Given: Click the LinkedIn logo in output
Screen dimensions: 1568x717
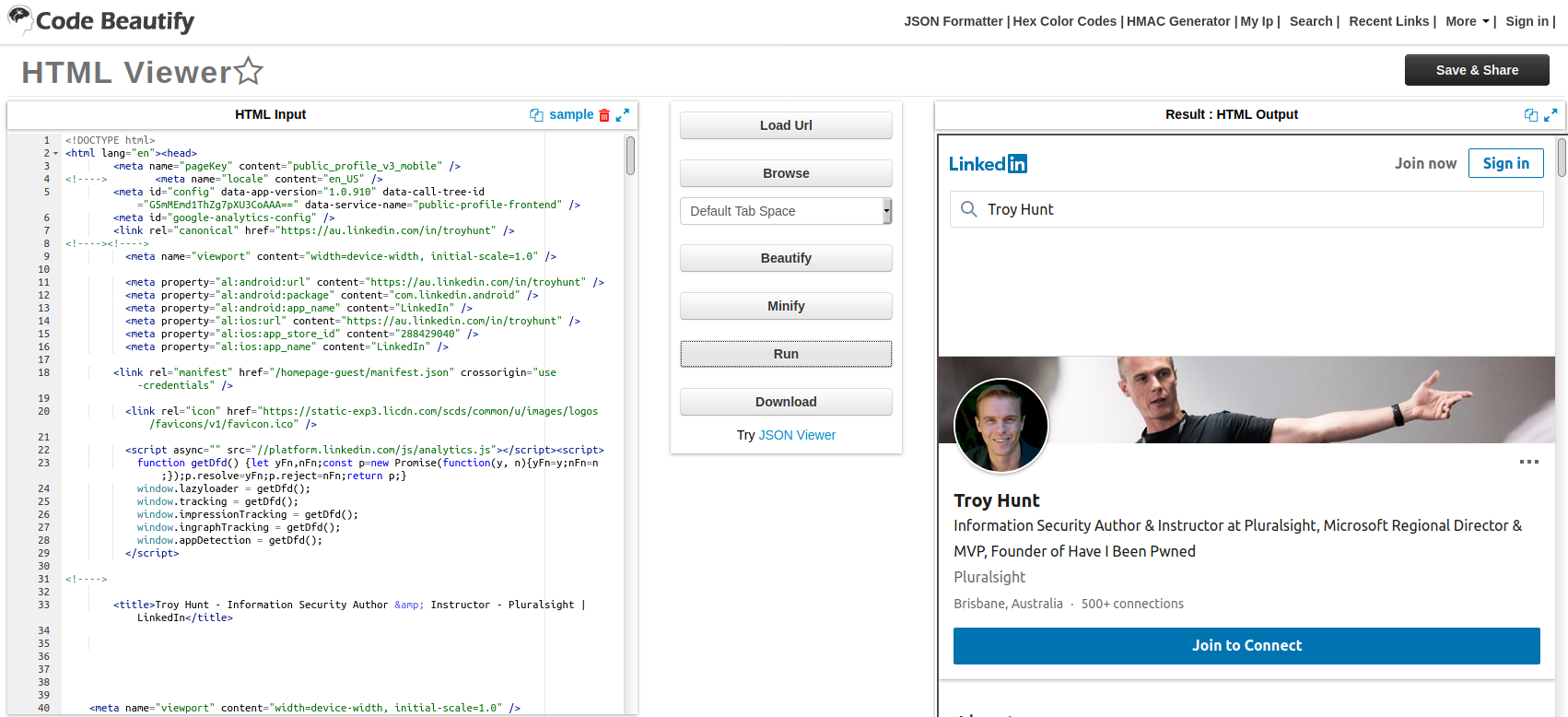Looking at the screenshot, I should [988, 163].
